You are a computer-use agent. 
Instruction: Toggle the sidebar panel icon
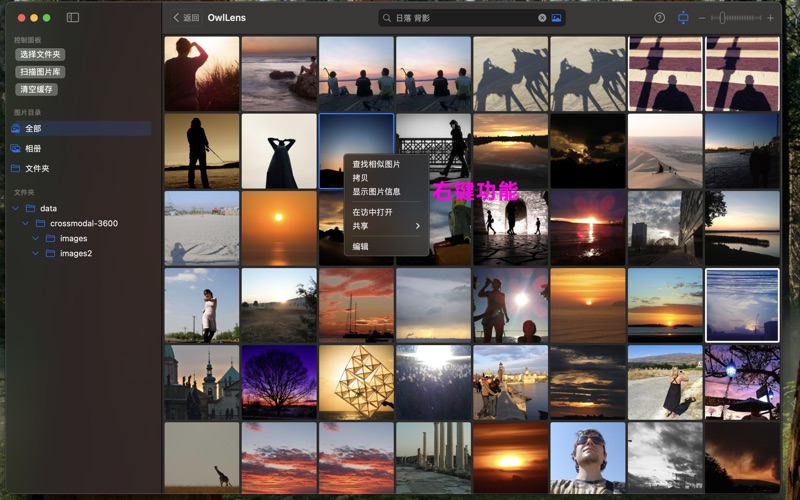click(72, 18)
